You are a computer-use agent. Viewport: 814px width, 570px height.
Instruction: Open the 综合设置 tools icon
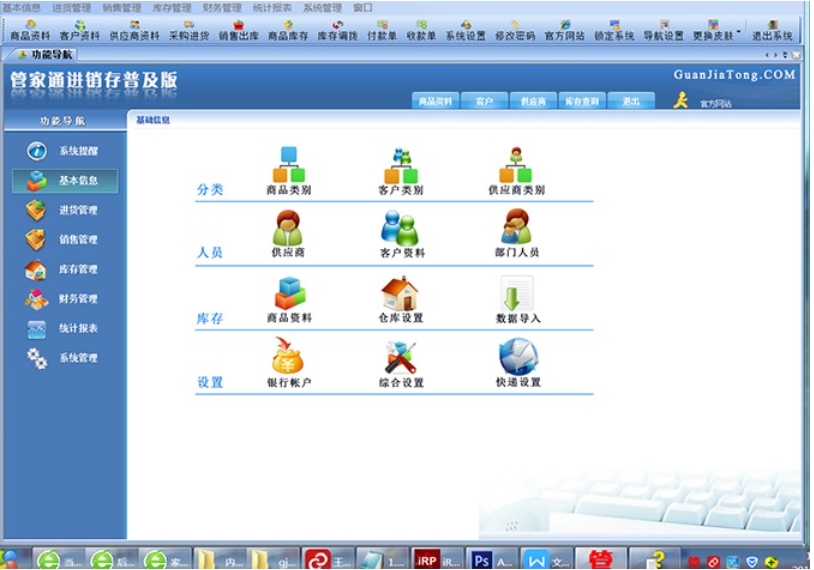(x=401, y=363)
